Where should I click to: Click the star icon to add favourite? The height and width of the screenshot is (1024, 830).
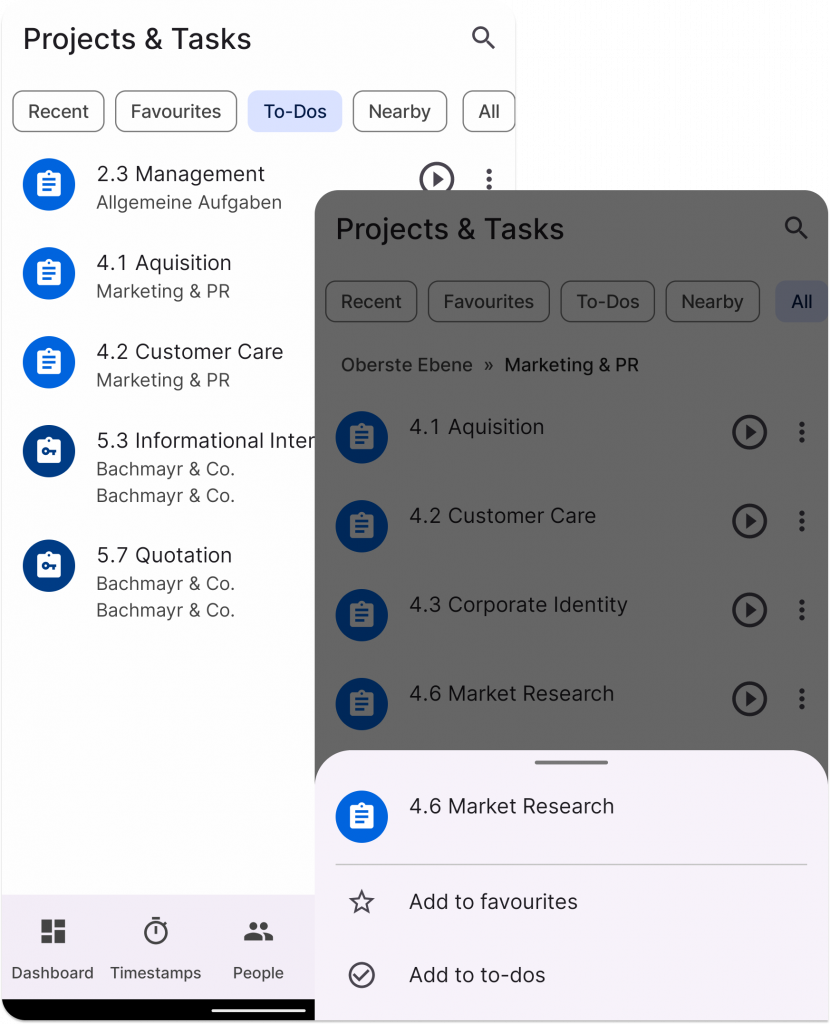pos(361,902)
